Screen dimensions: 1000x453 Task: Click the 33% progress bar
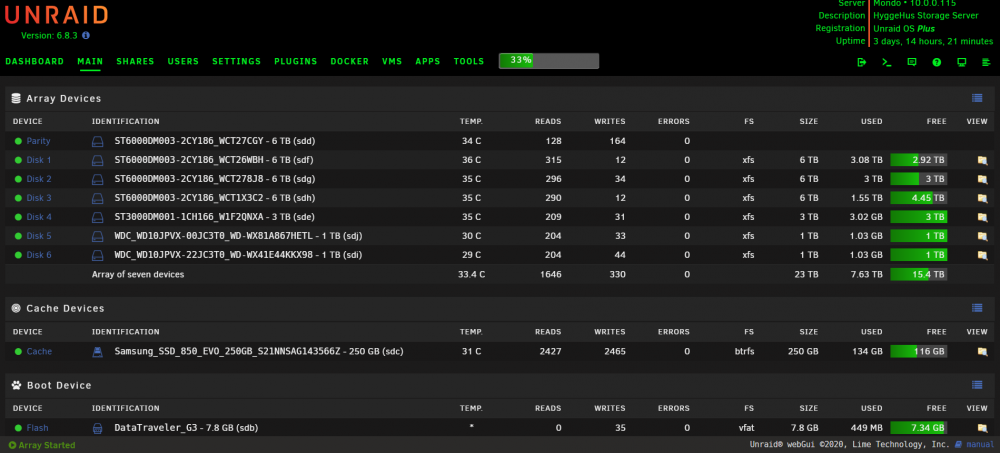click(549, 61)
